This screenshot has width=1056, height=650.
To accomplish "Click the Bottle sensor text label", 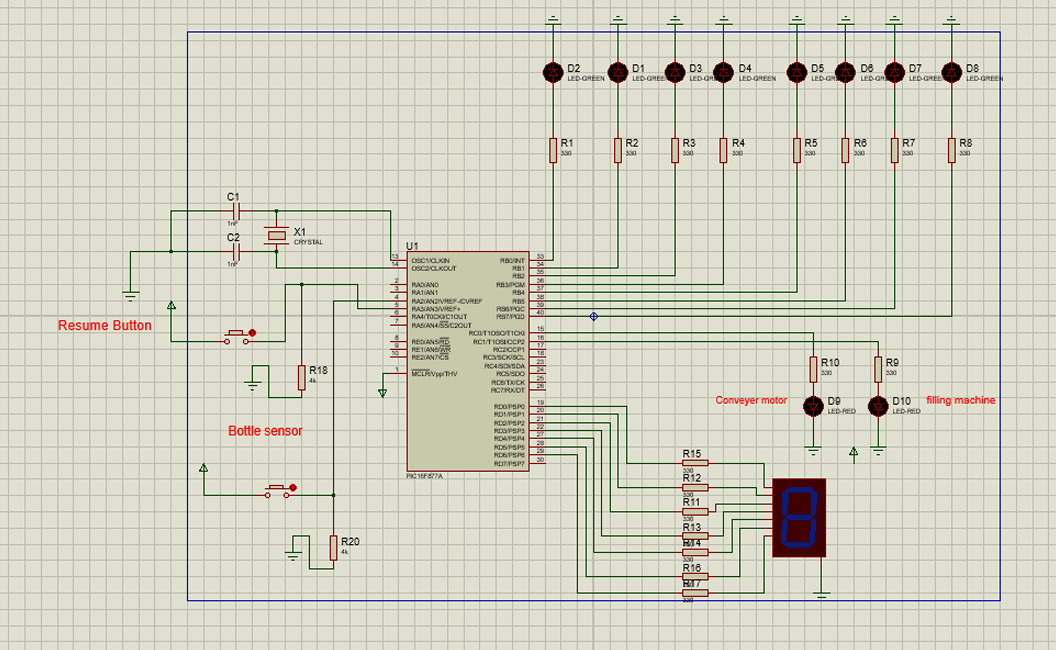I will coord(265,431).
